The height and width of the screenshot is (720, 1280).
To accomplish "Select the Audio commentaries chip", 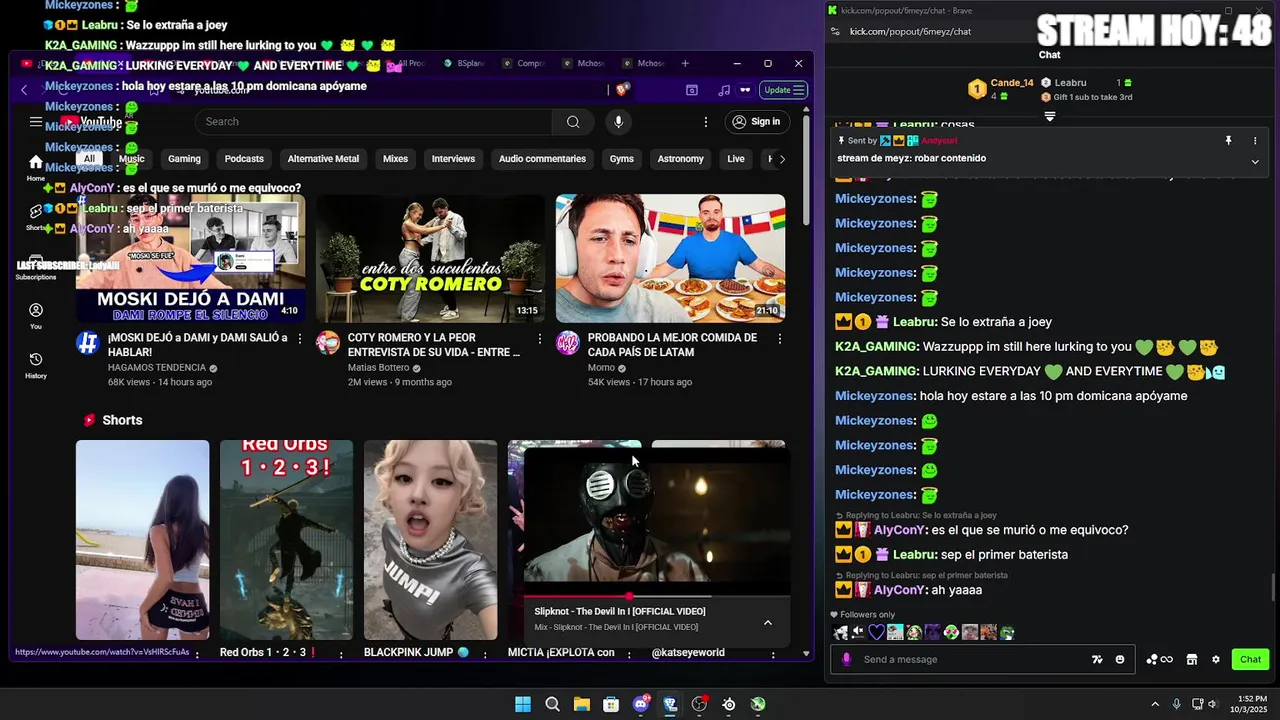I will [x=542, y=159].
